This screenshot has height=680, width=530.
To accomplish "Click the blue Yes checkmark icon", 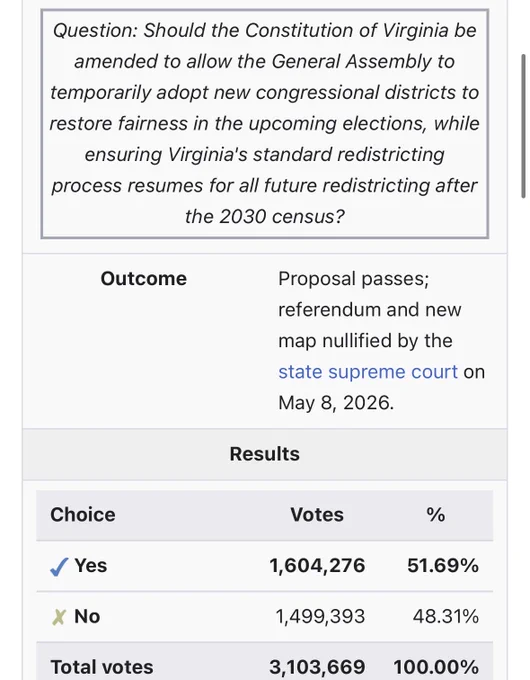I will (59, 566).
